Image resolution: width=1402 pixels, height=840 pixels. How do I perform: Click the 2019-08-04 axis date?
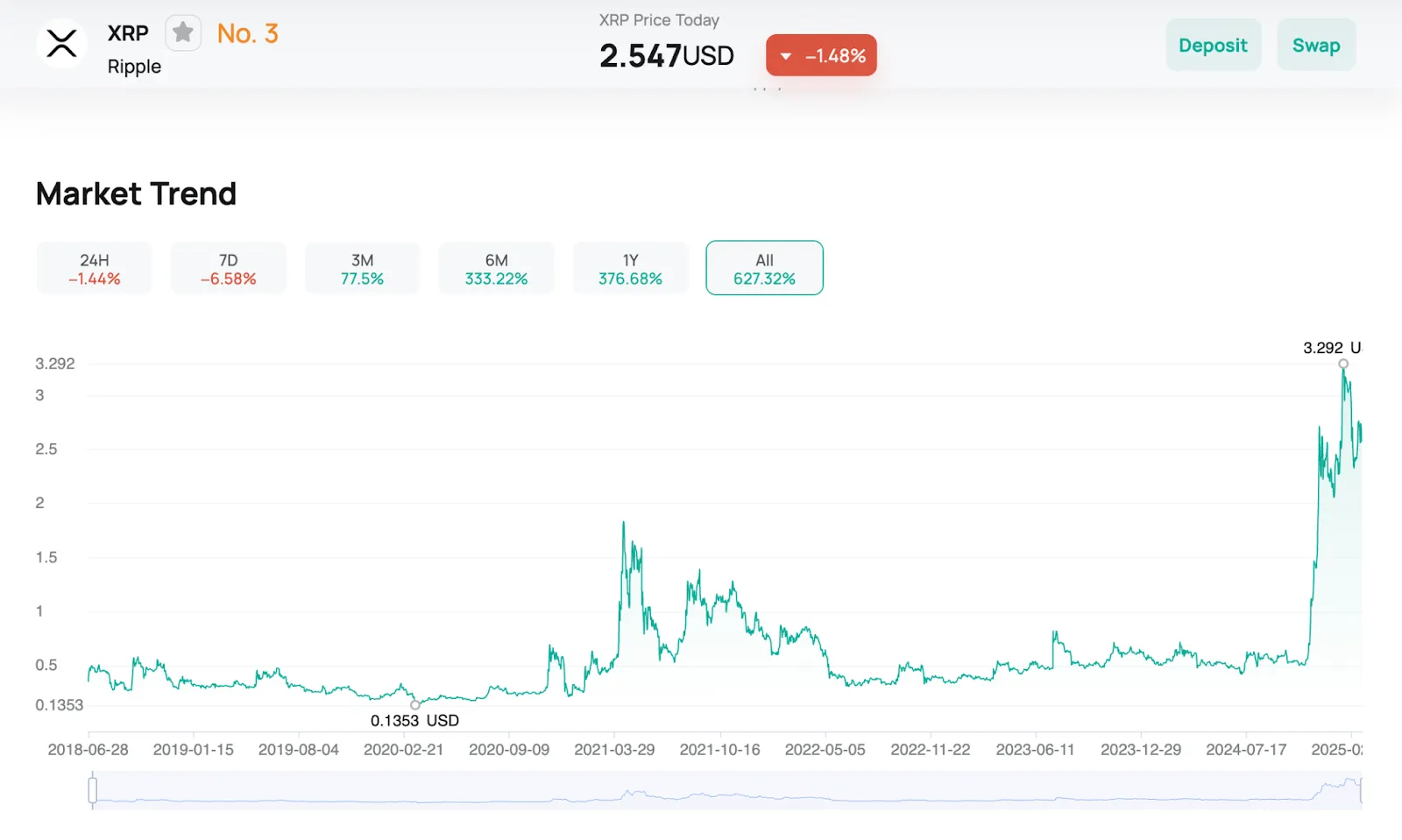tap(298, 750)
